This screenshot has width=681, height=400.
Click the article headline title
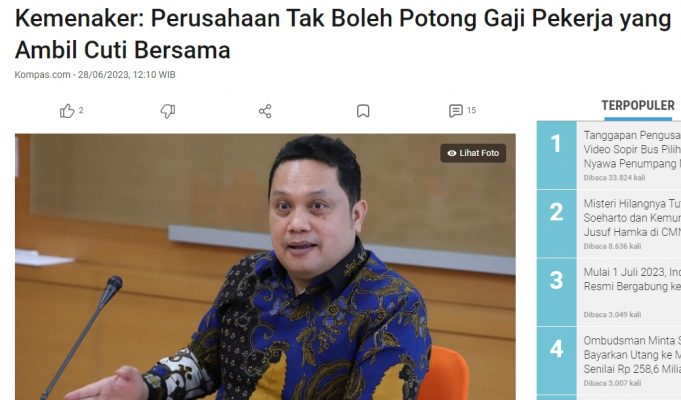tap(343, 34)
